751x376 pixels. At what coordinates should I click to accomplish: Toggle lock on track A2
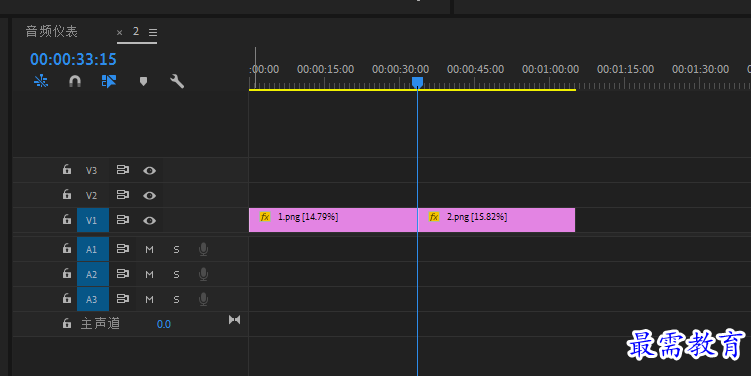pyautogui.click(x=67, y=273)
